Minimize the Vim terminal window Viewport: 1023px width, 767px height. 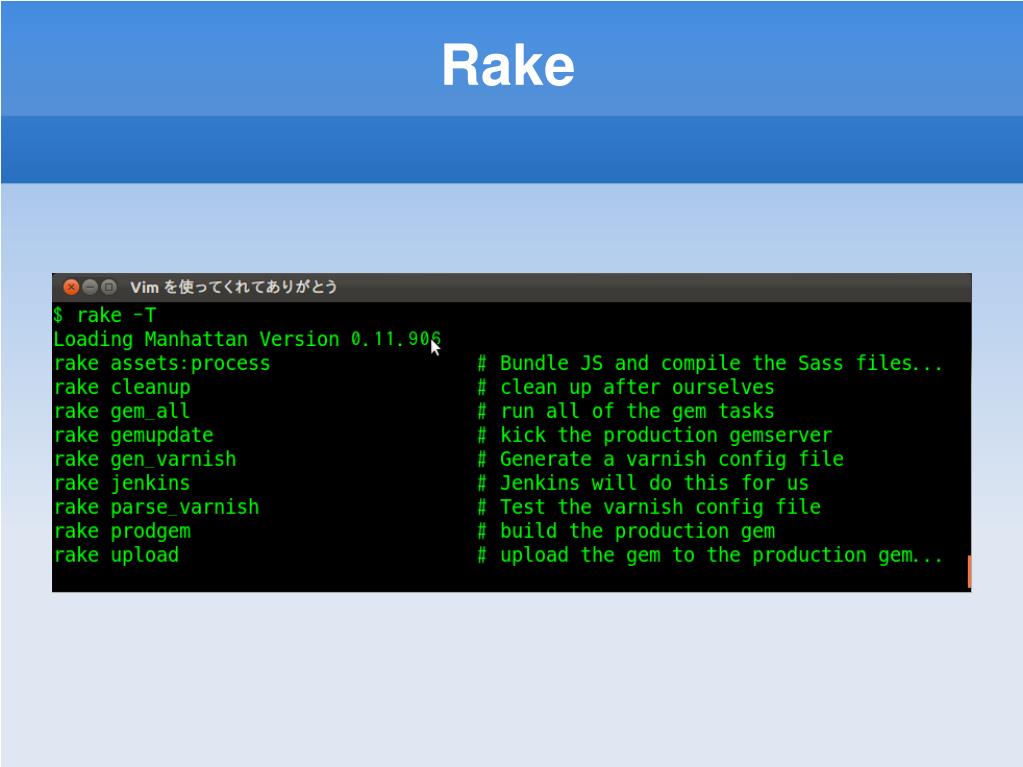point(91,287)
